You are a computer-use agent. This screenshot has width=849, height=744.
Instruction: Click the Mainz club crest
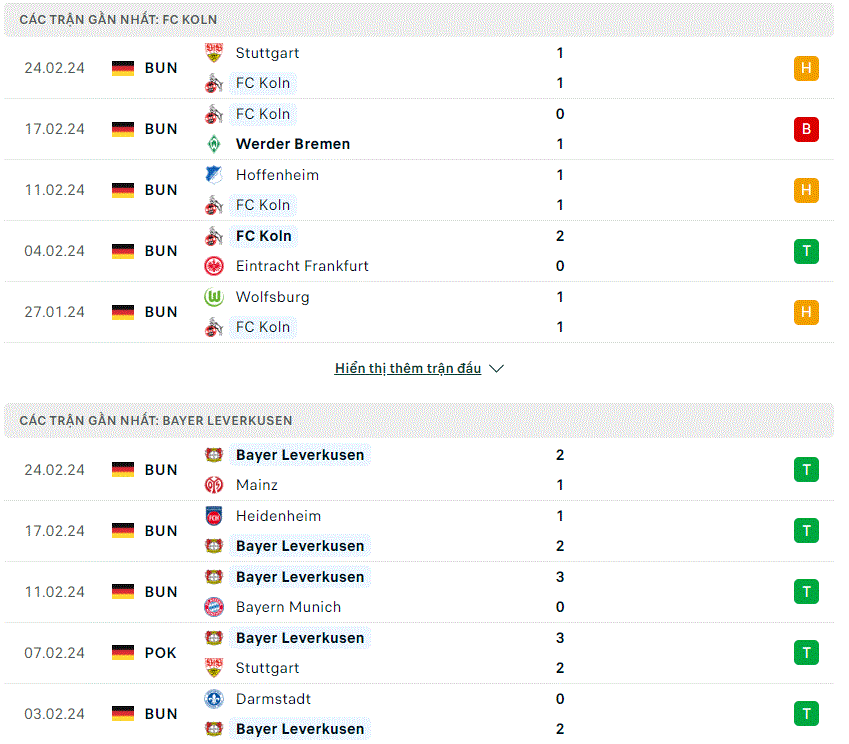point(214,485)
